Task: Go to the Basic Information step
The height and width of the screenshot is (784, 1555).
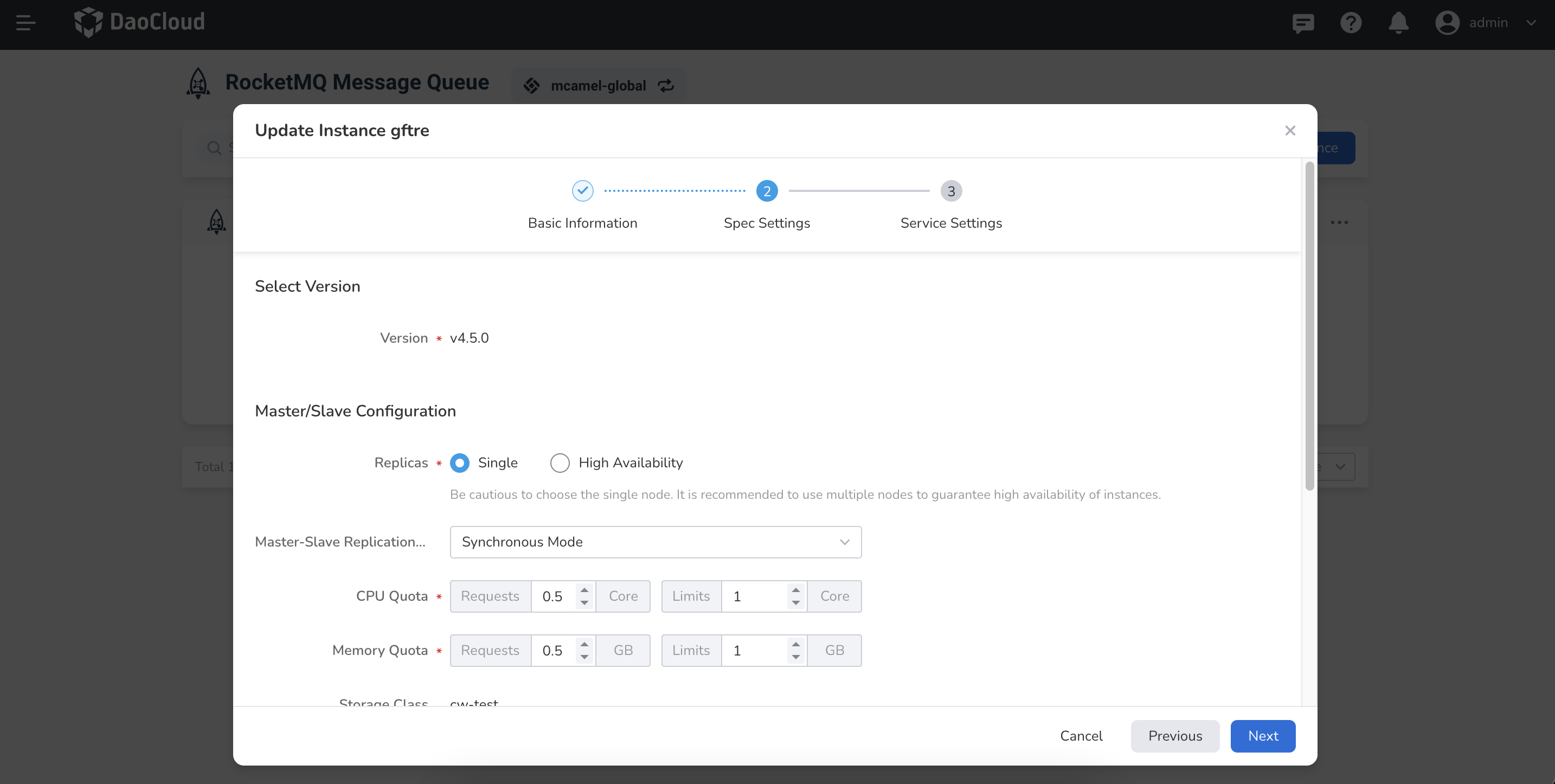Action: tap(582, 191)
